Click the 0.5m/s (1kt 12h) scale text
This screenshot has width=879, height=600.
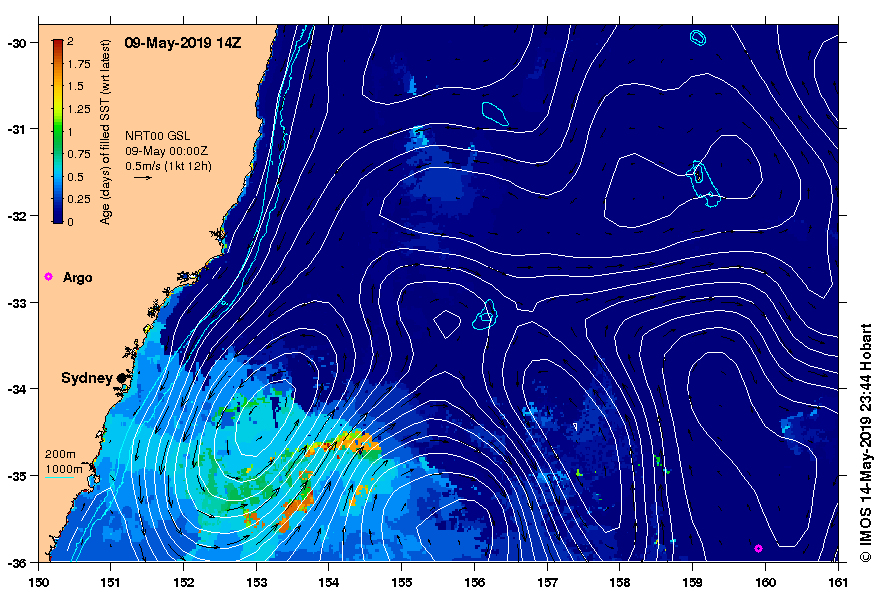pyautogui.click(x=168, y=166)
